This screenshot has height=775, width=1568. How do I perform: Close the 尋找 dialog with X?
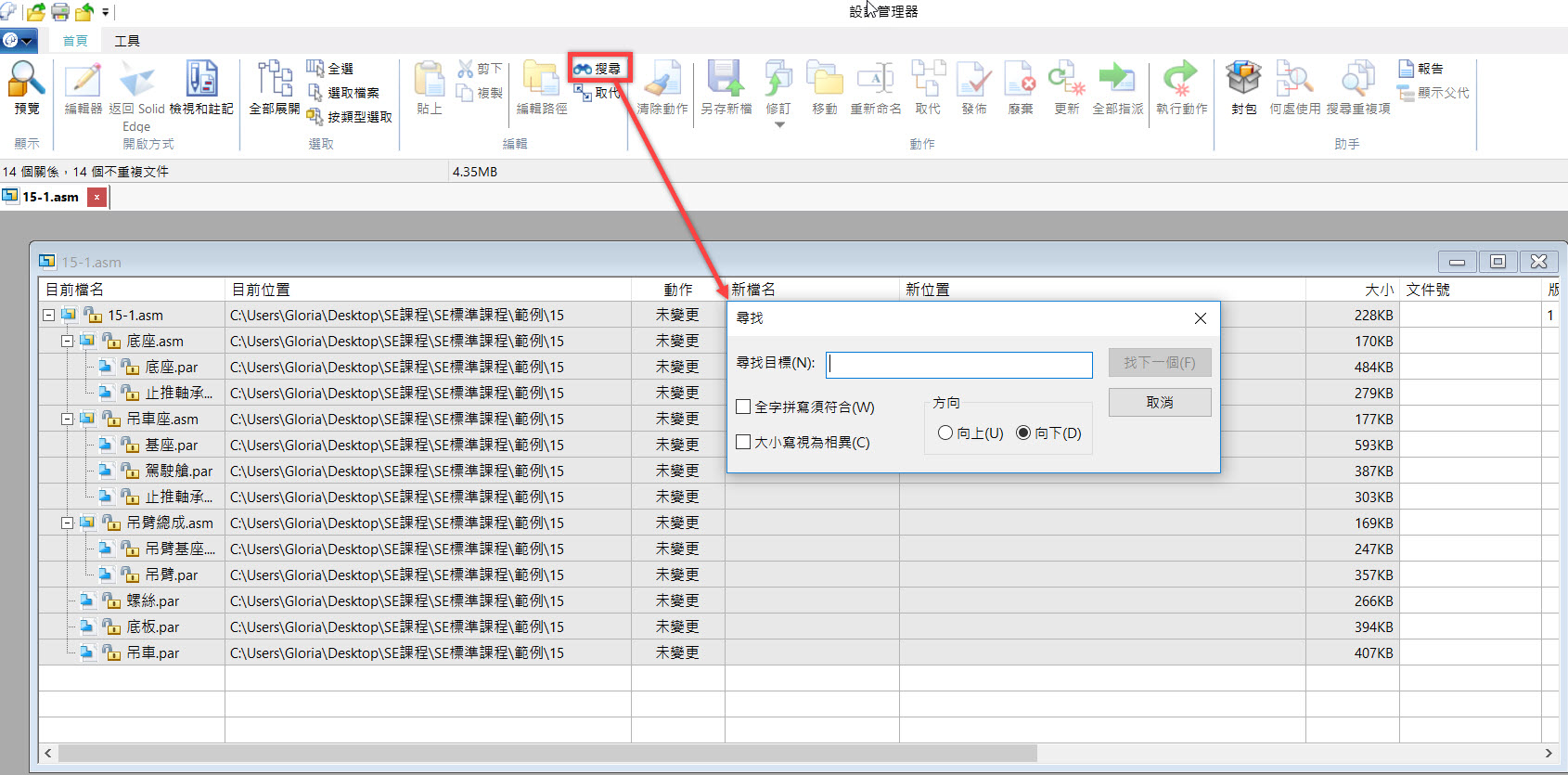click(x=1201, y=318)
